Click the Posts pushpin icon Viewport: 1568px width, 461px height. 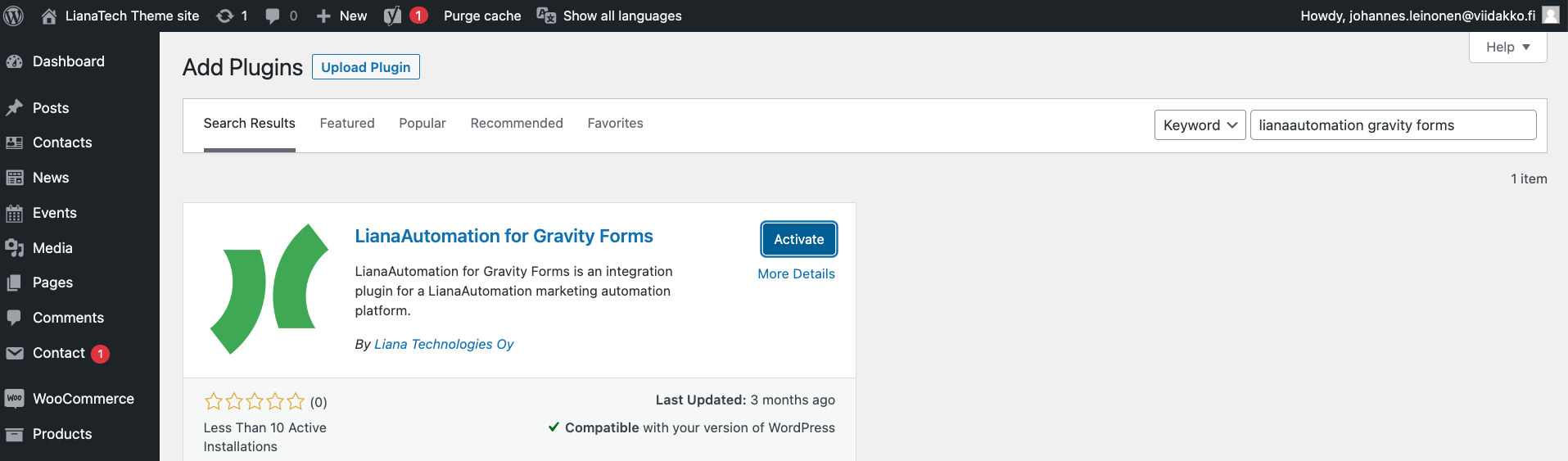pos(15,108)
